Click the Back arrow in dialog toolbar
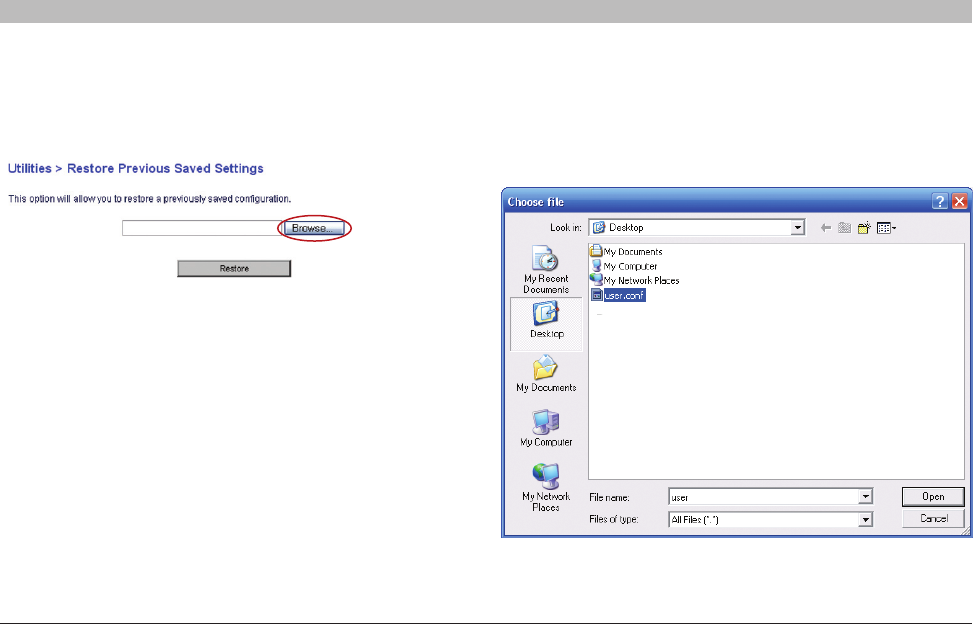Viewport: 973px width, 624px height. [826, 228]
